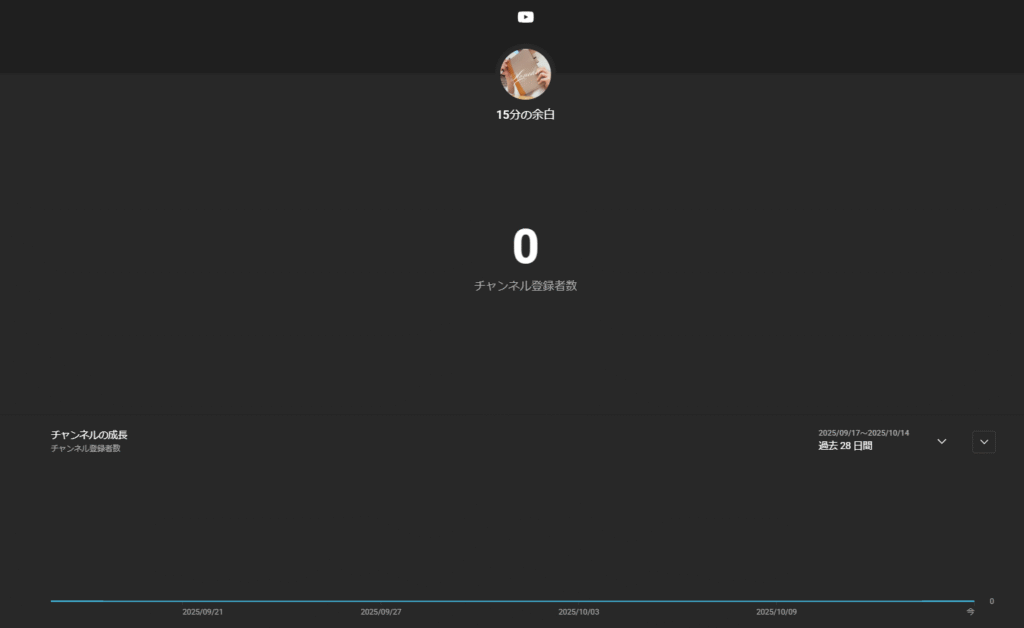
Task: Click the 2025/10/09 date on chart axis
Action: (776, 611)
